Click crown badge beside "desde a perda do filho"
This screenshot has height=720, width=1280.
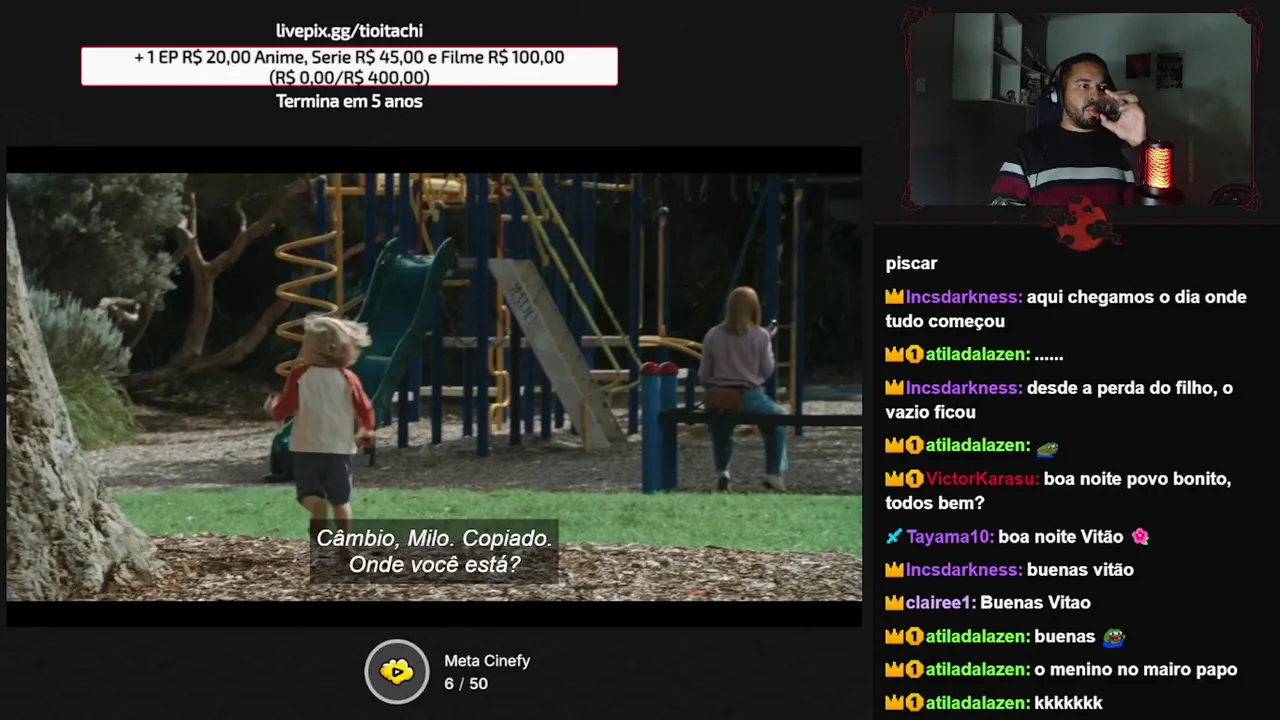894,388
